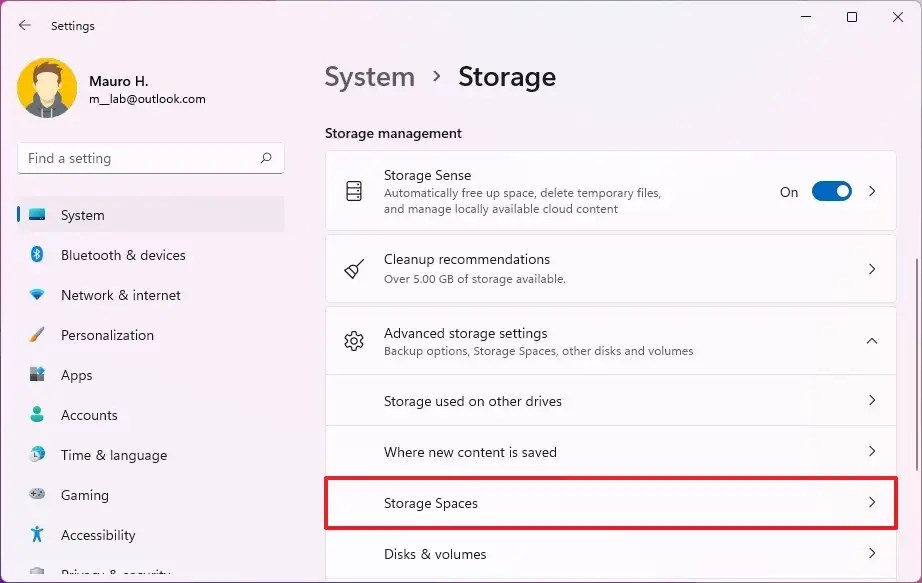Viewport: 922px width, 583px height.
Task: Open the highlighted Storage Spaces option
Action: coord(610,503)
